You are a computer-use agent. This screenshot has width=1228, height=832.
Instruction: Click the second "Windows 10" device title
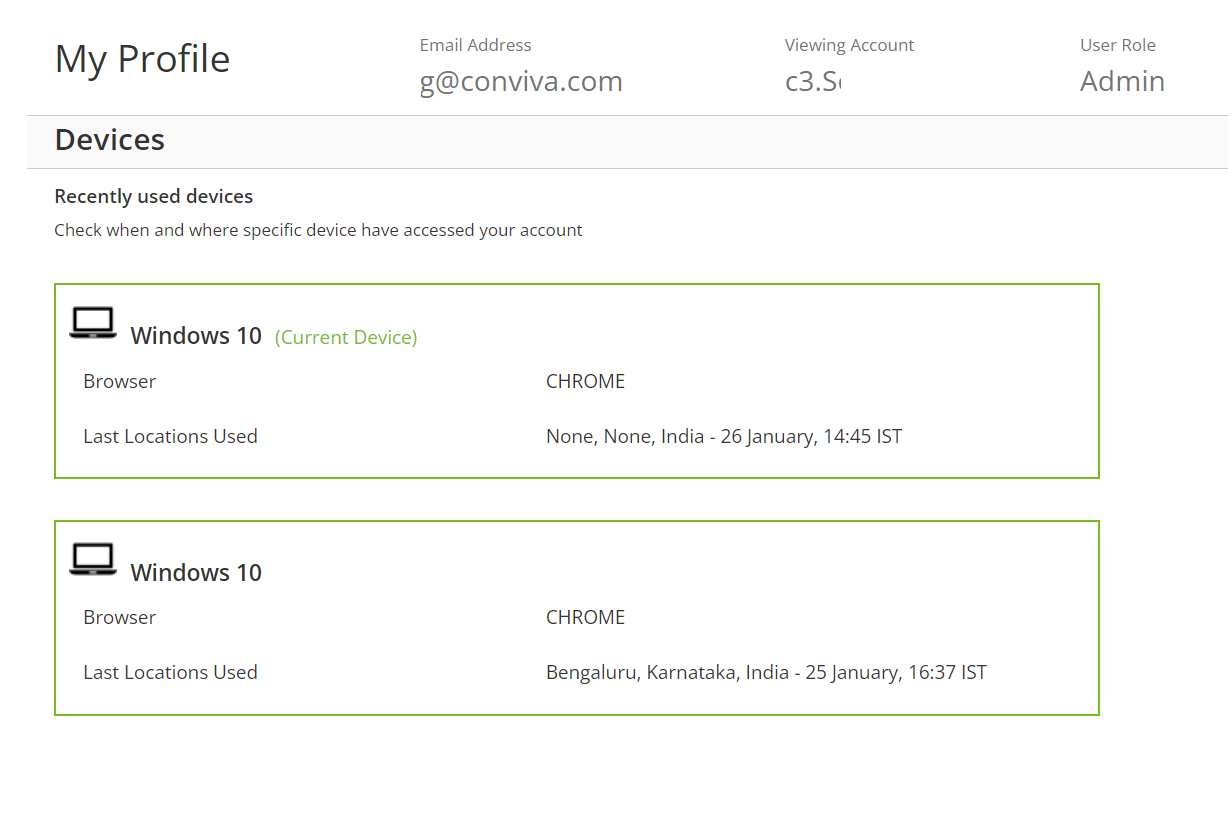point(196,572)
